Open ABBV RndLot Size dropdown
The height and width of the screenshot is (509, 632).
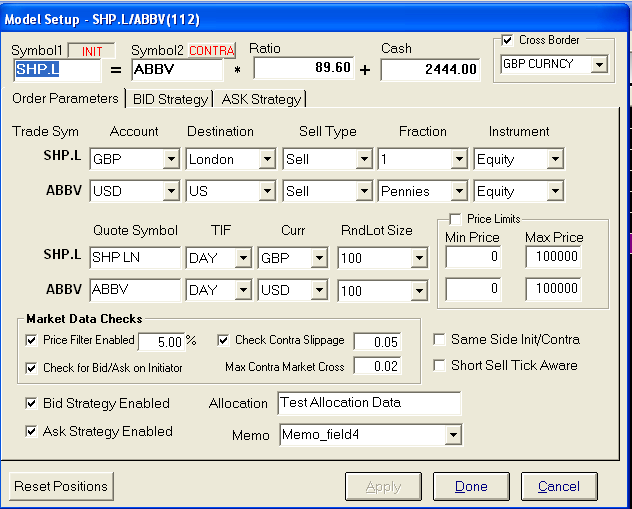(x=419, y=290)
